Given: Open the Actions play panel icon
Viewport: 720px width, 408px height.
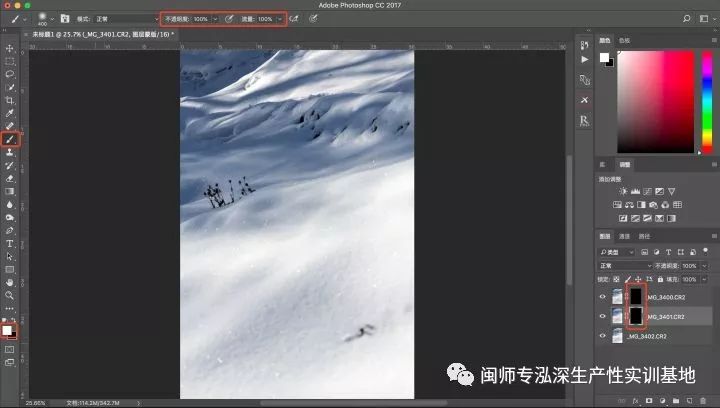Looking at the screenshot, I should tap(584, 60).
